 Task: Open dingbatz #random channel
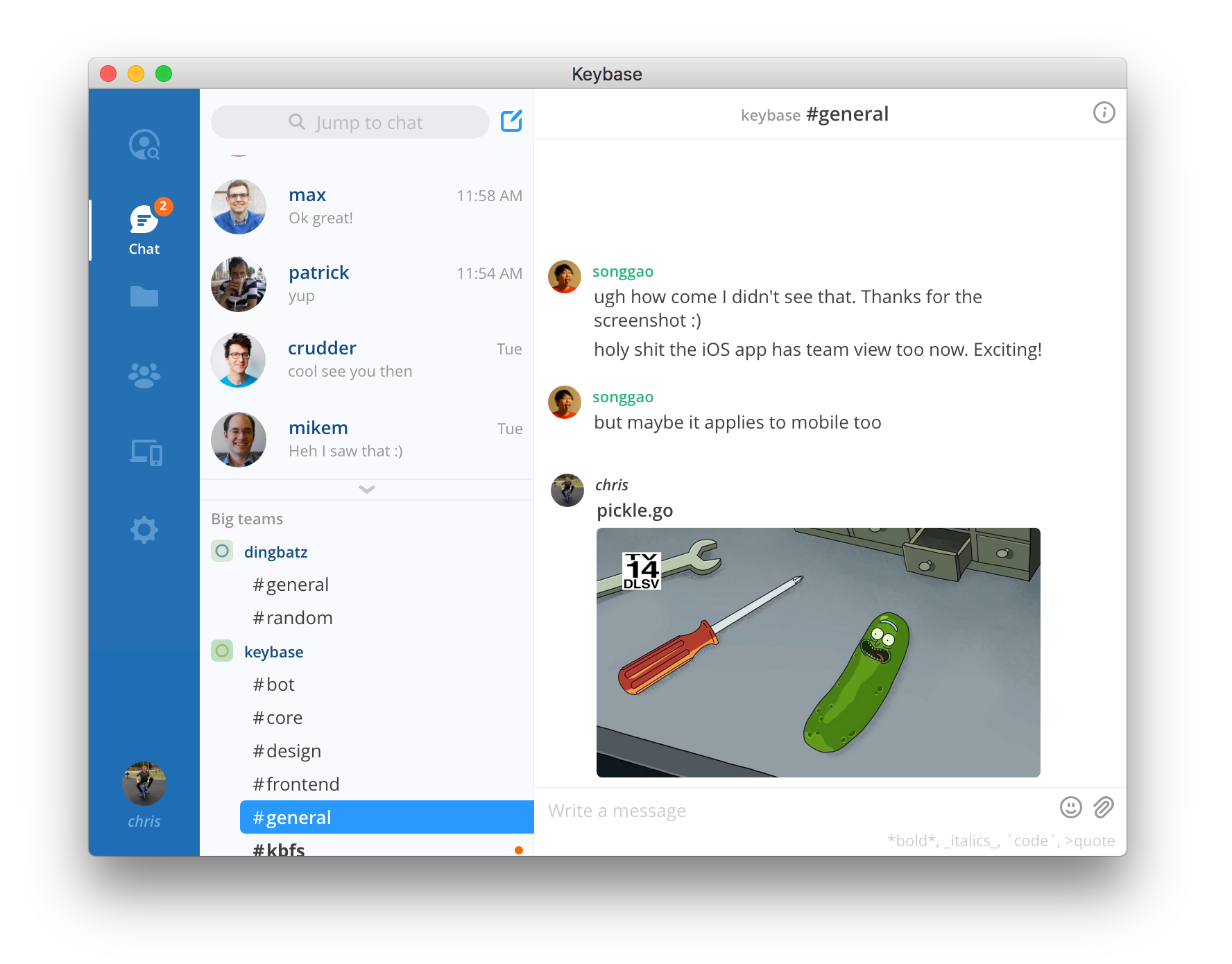pos(386,617)
